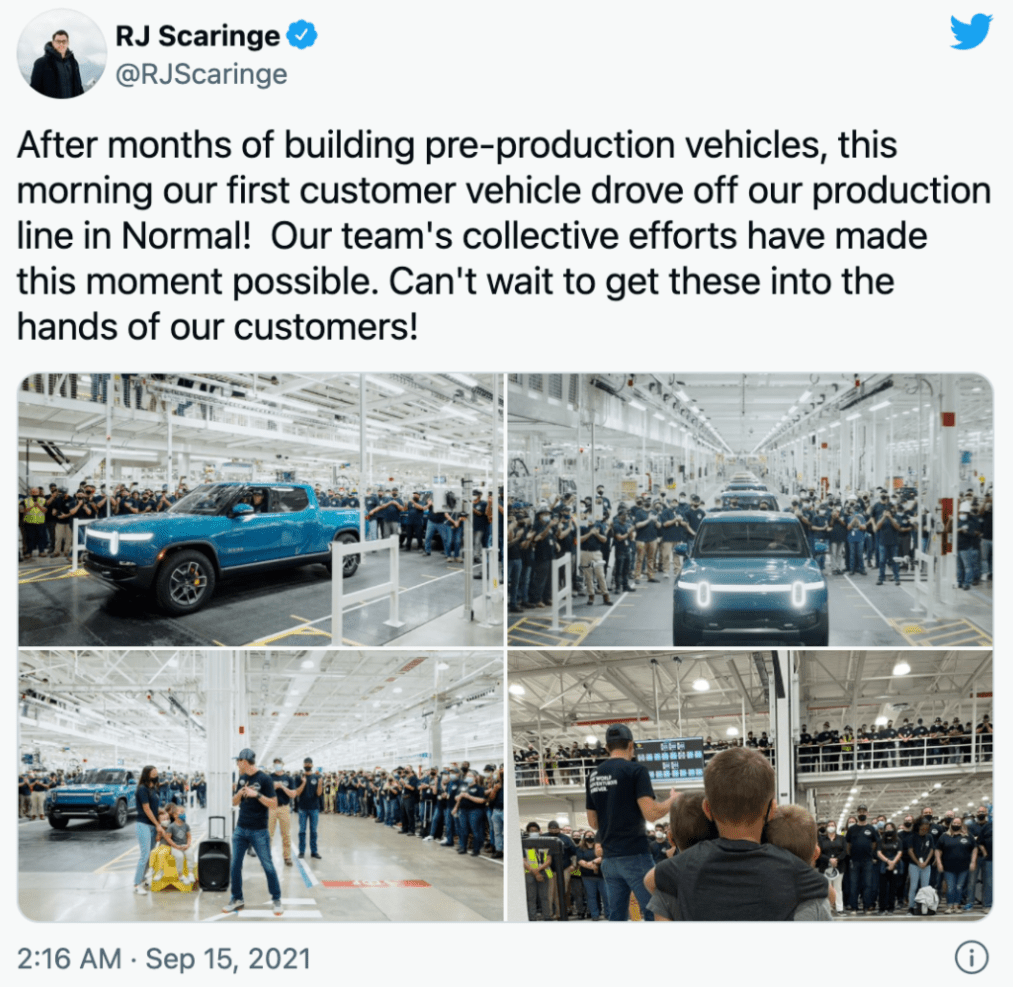Open the top-right photo of truck facing camera

pos(750,509)
